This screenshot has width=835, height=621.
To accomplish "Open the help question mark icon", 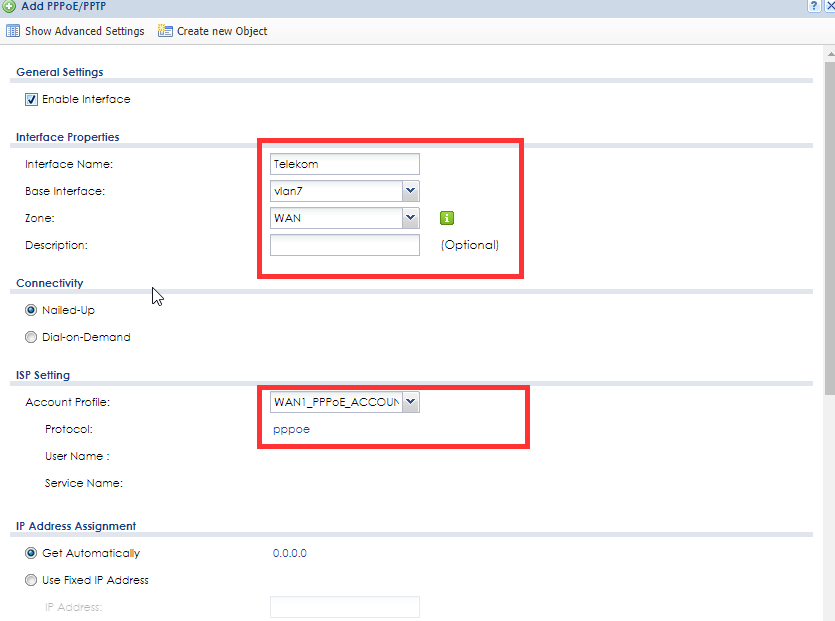I will [x=815, y=6].
